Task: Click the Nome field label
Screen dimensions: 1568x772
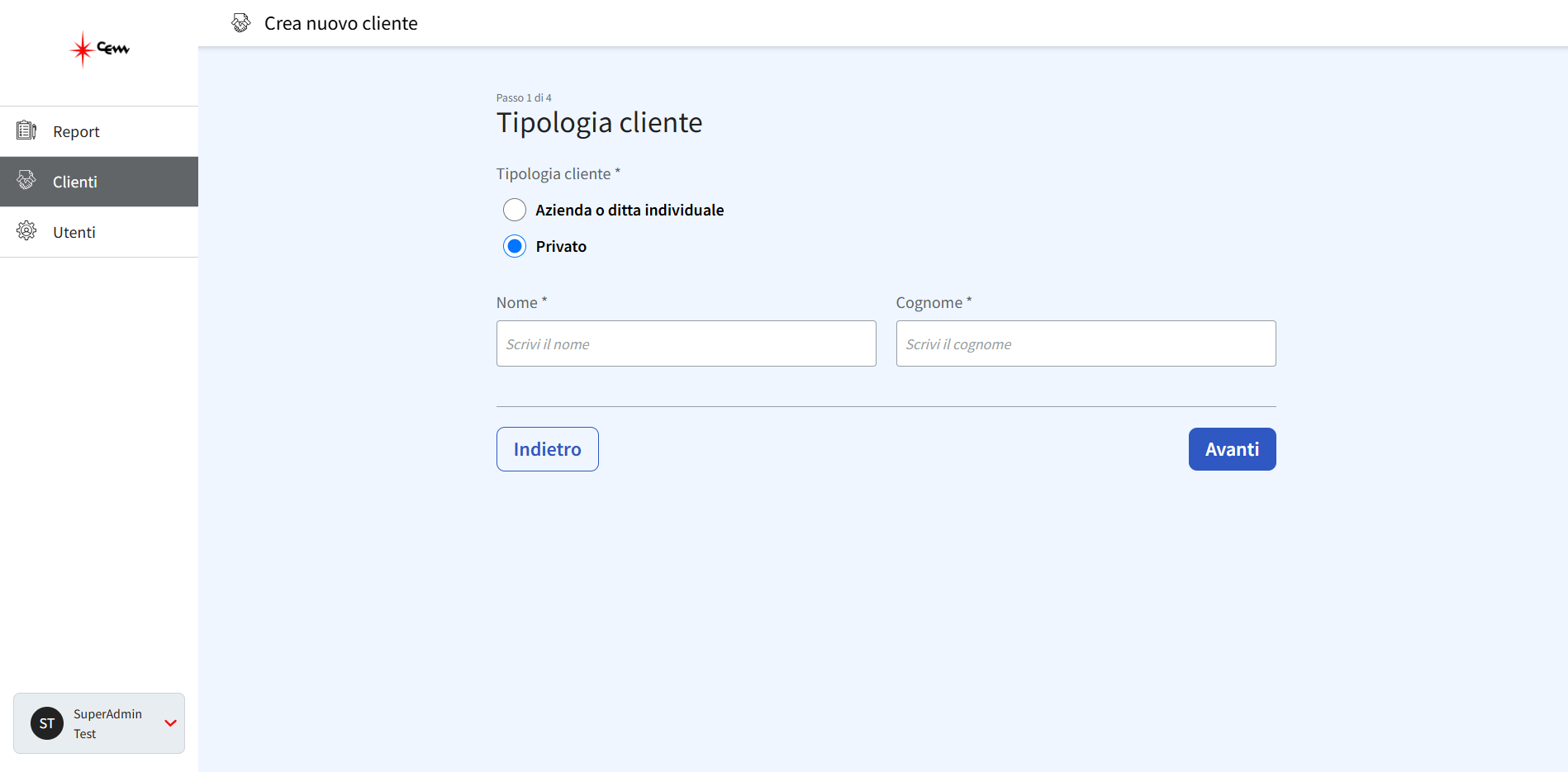Action: (522, 302)
